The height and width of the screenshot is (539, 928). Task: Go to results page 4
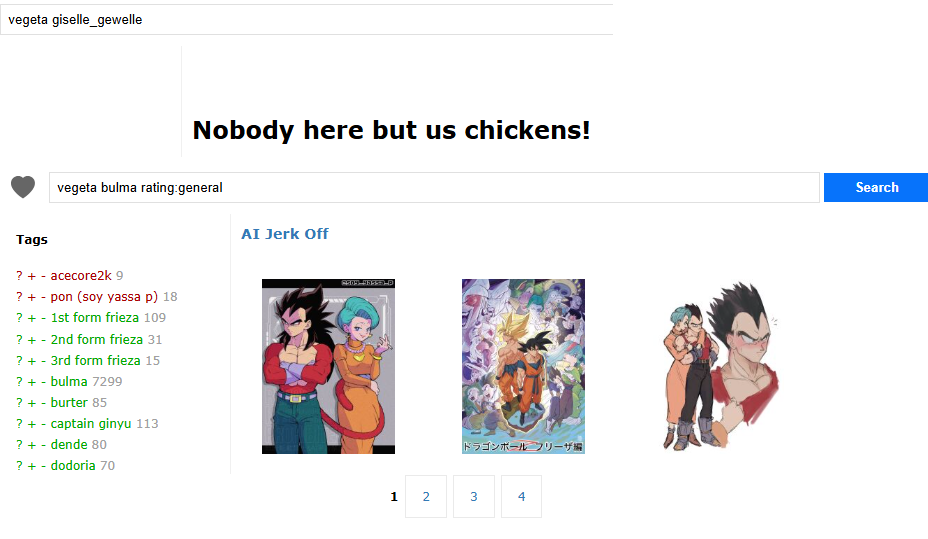(521, 496)
